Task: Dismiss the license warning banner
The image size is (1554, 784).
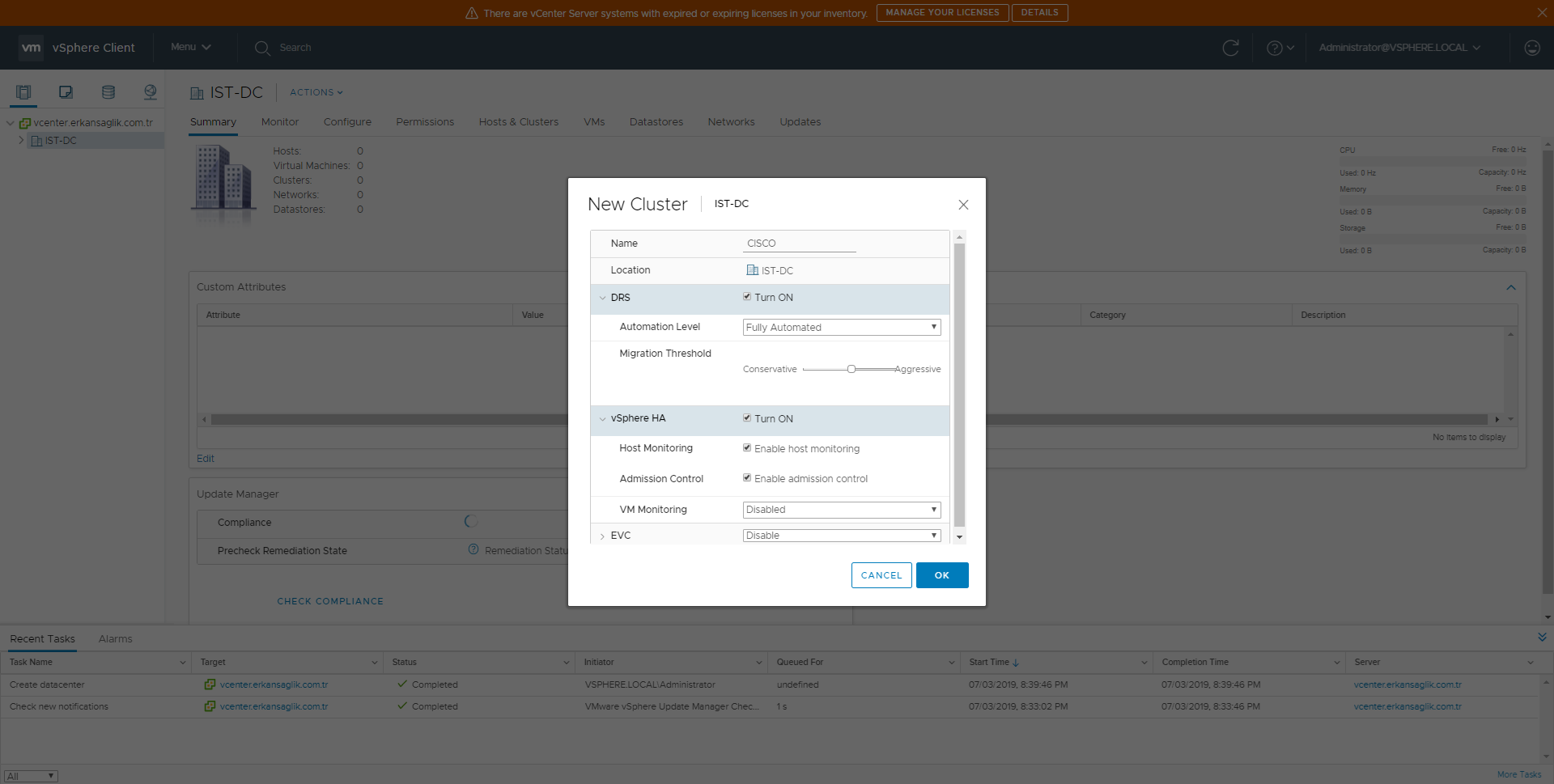Action: pyautogui.click(x=1541, y=12)
